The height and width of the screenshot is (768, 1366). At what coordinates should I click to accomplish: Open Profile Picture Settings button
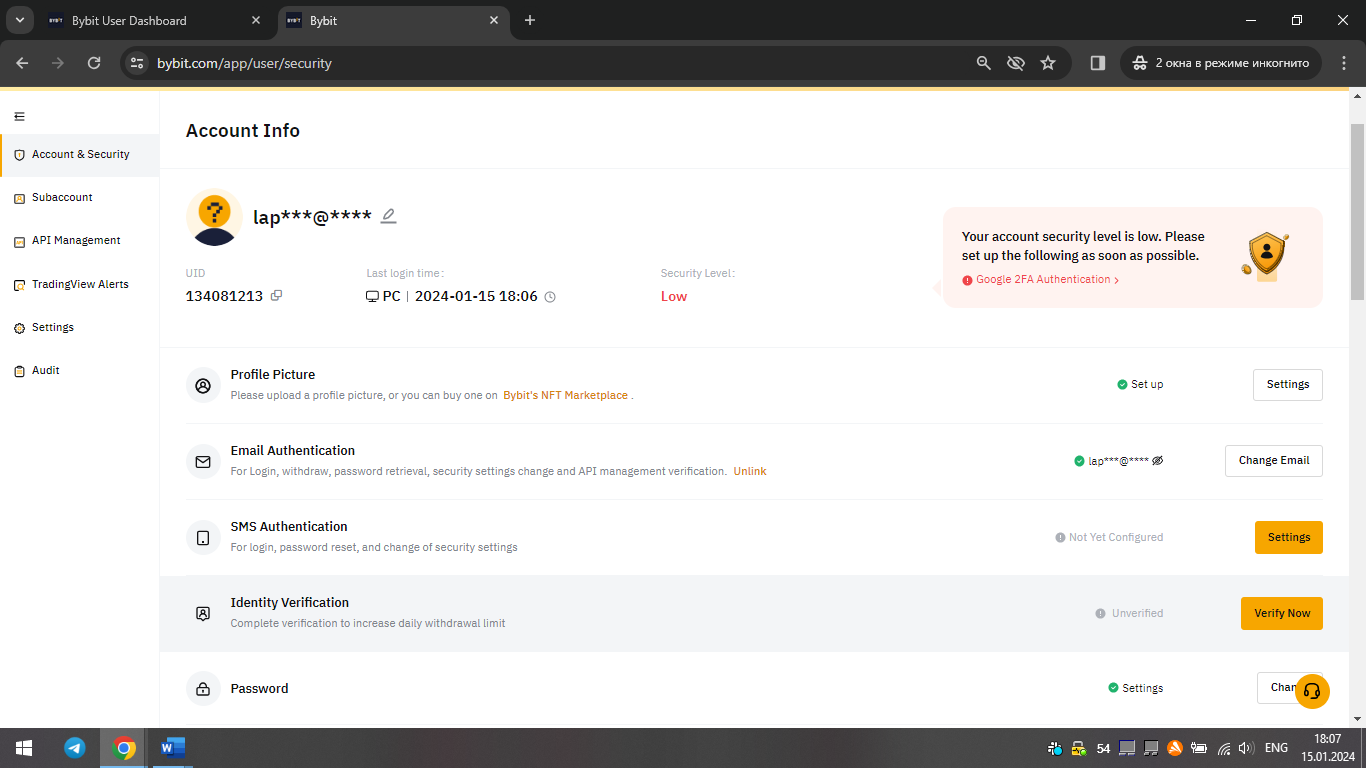(x=1288, y=385)
